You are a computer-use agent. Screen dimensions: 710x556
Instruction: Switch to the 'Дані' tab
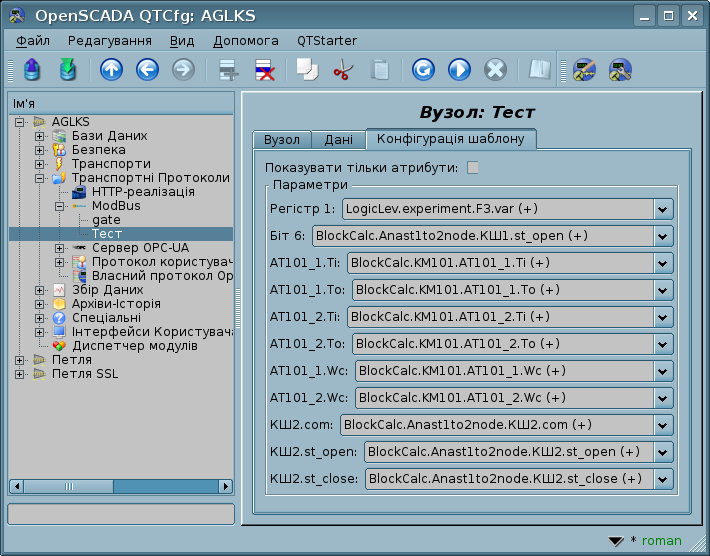338,140
